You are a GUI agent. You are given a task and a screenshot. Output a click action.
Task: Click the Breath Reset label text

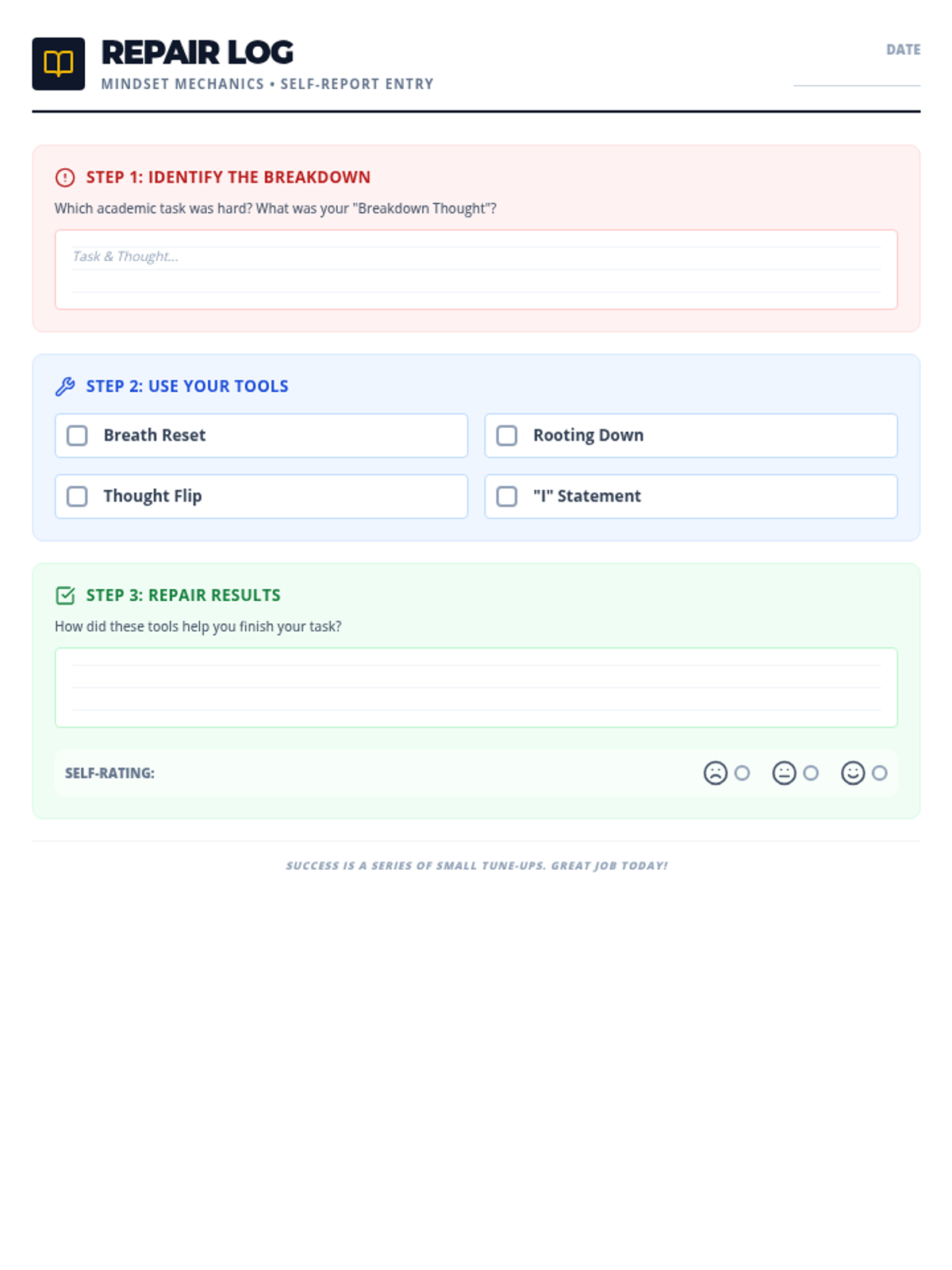(x=155, y=436)
